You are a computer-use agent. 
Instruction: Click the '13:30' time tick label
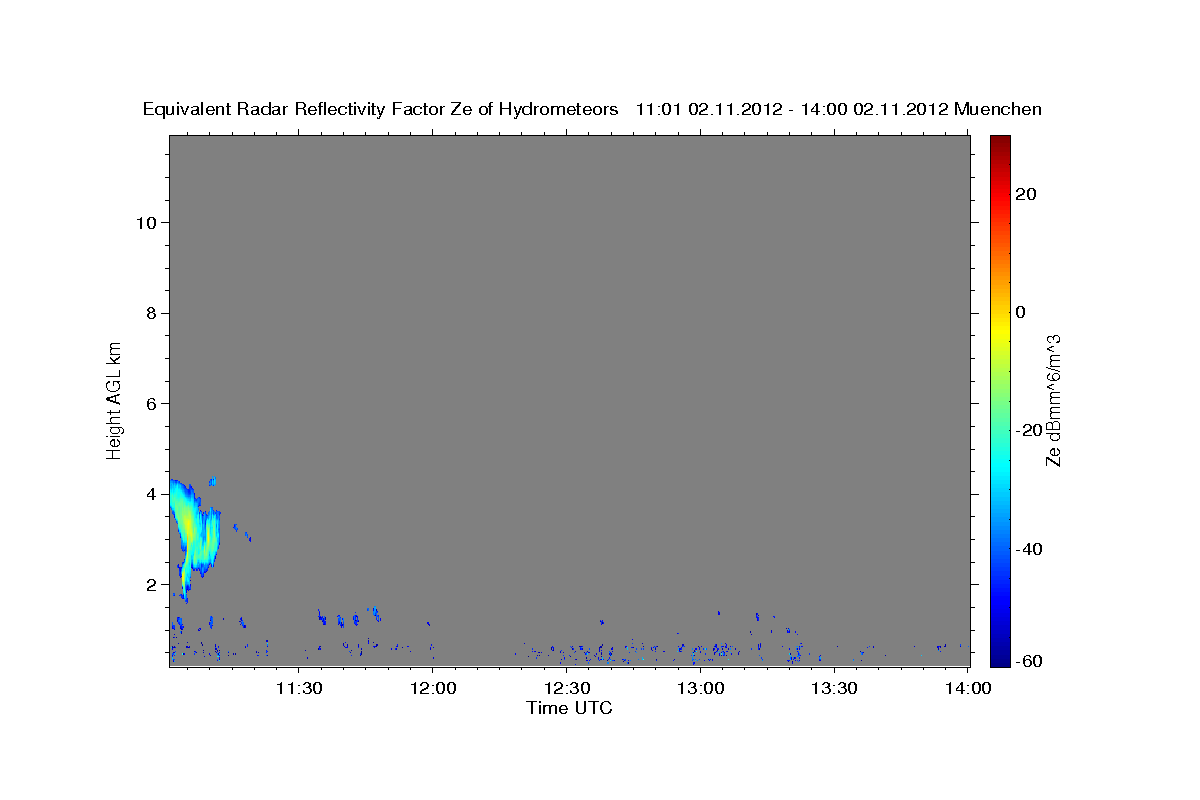(834, 688)
